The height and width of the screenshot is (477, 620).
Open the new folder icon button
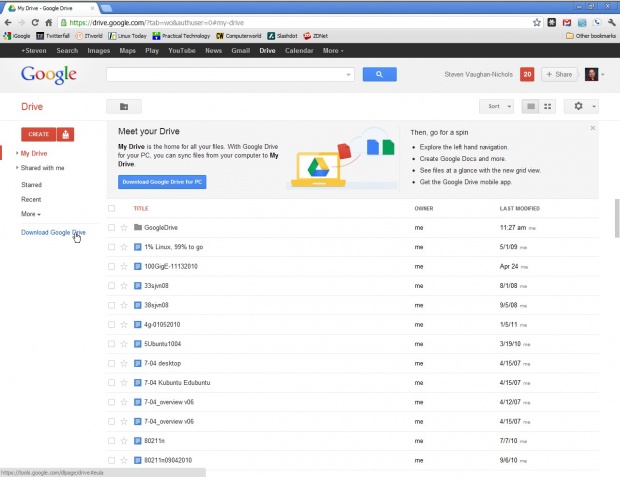coord(124,106)
